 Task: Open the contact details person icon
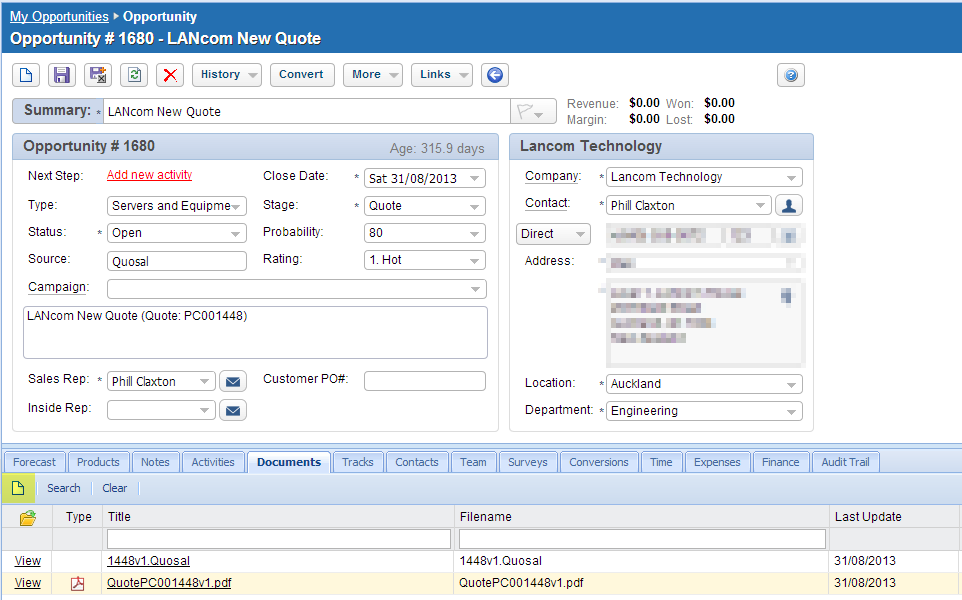point(789,205)
